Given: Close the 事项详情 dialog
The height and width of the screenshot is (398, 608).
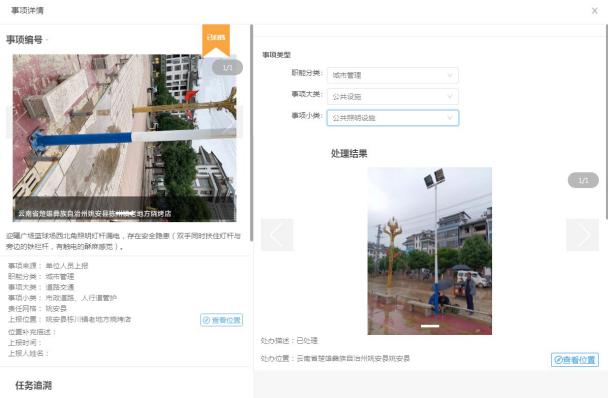Looking at the screenshot, I should [x=594, y=11].
